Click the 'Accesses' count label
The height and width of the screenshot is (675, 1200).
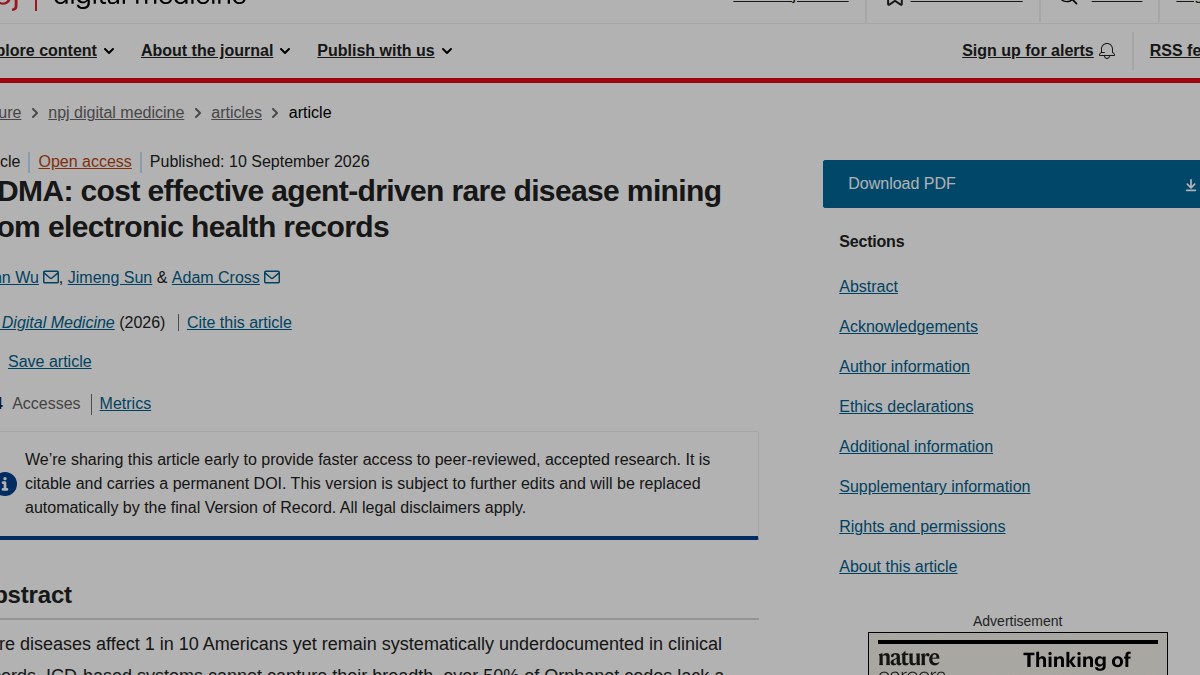(46, 404)
